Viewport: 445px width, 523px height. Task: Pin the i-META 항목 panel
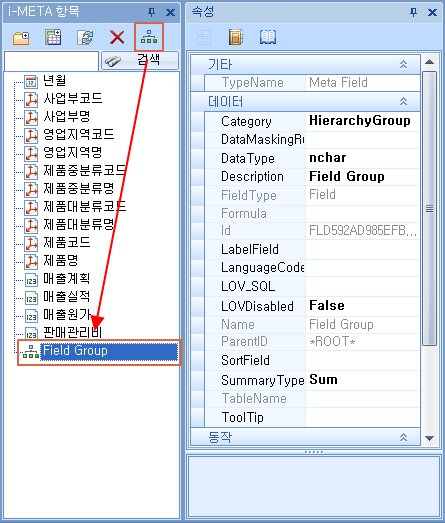tap(151, 13)
